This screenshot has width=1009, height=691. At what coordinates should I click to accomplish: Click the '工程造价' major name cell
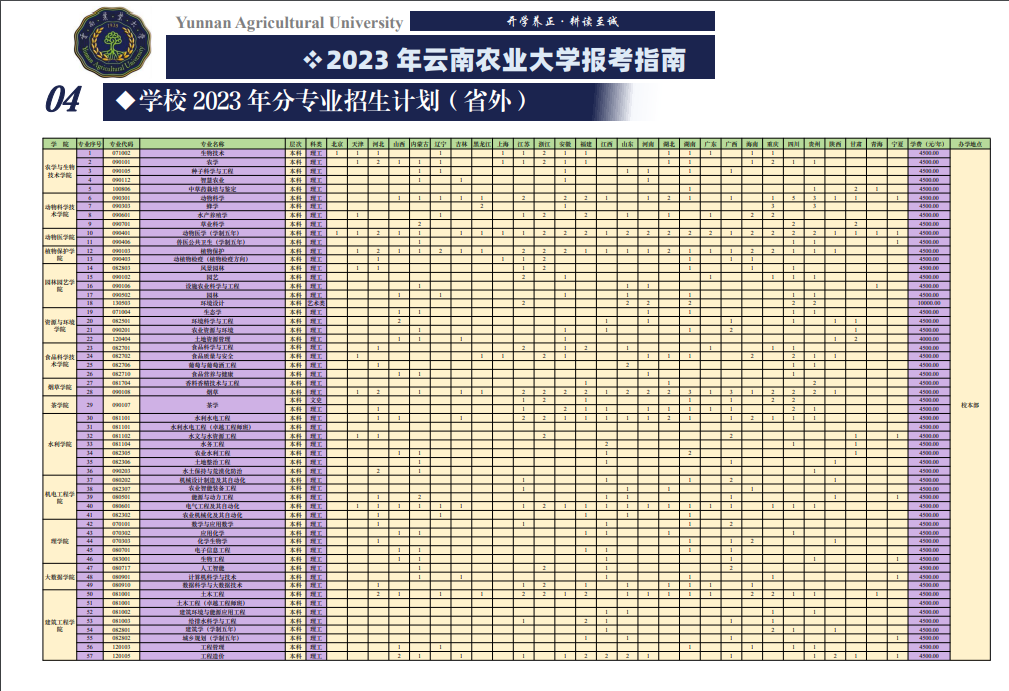212,656
